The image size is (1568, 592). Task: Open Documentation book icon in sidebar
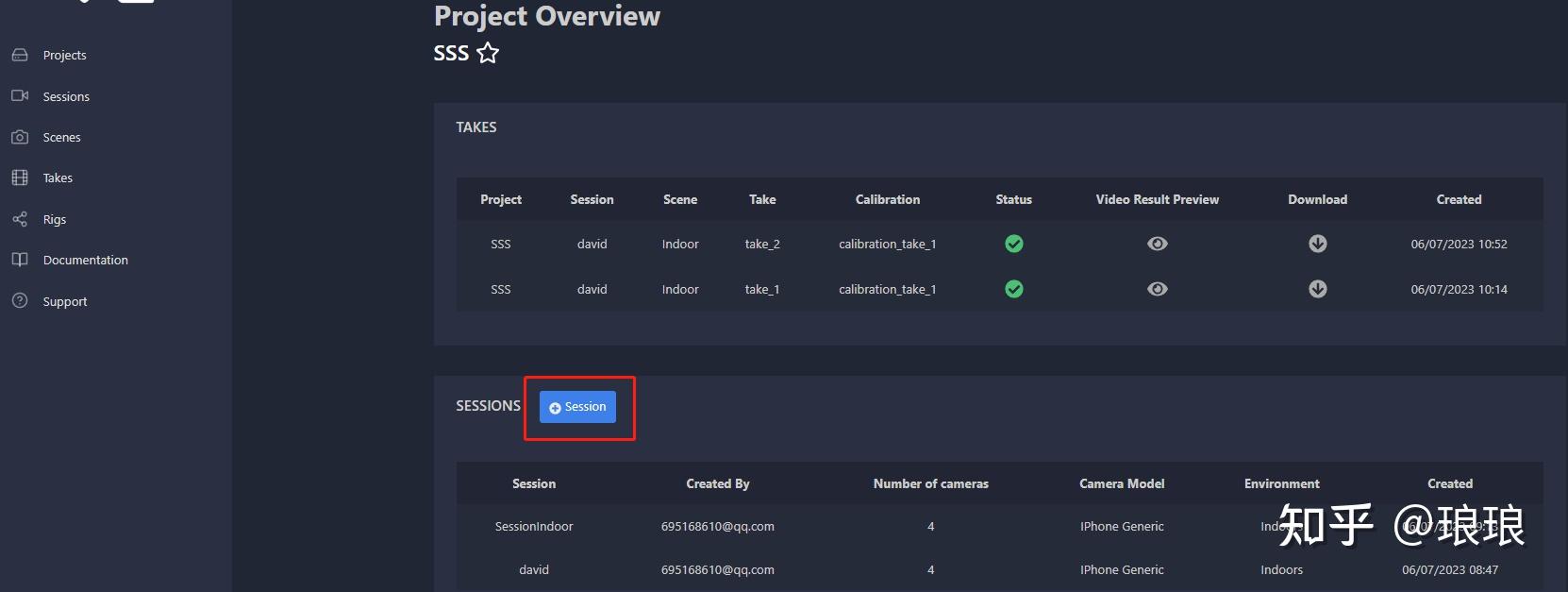pyautogui.click(x=20, y=260)
